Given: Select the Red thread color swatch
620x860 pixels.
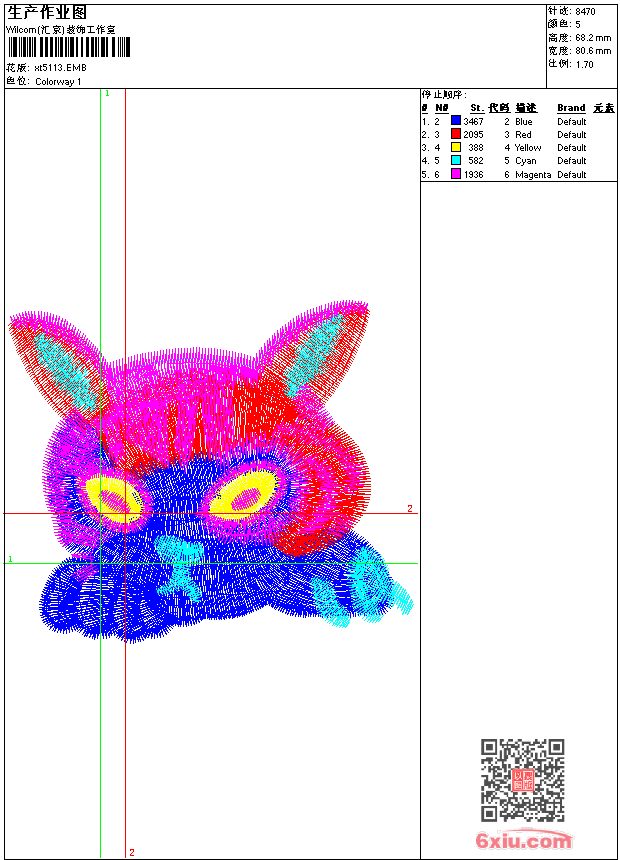Looking at the screenshot, I should pyautogui.click(x=455, y=134).
